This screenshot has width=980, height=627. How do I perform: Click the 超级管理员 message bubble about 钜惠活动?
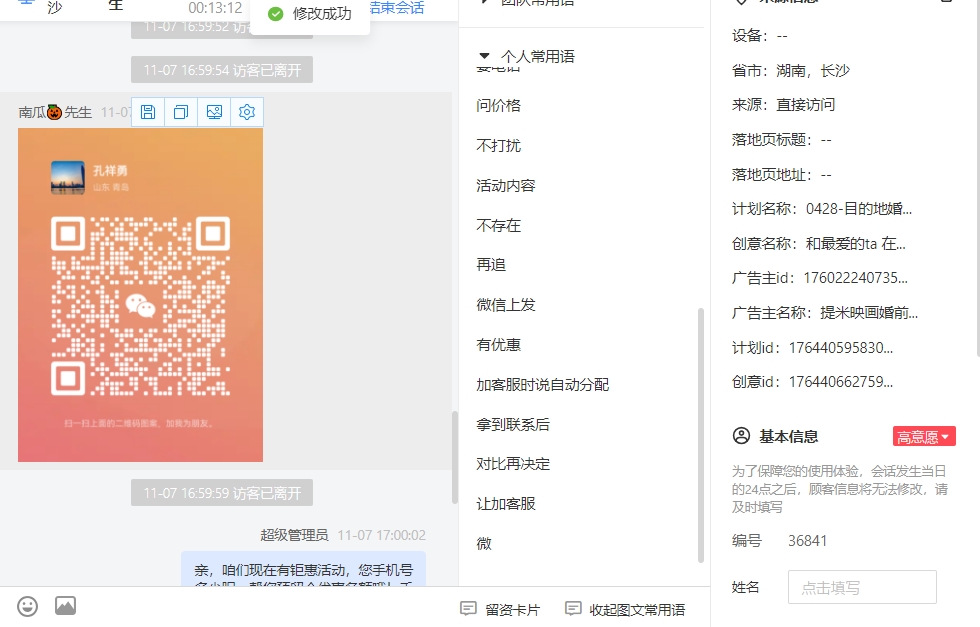(x=303, y=569)
